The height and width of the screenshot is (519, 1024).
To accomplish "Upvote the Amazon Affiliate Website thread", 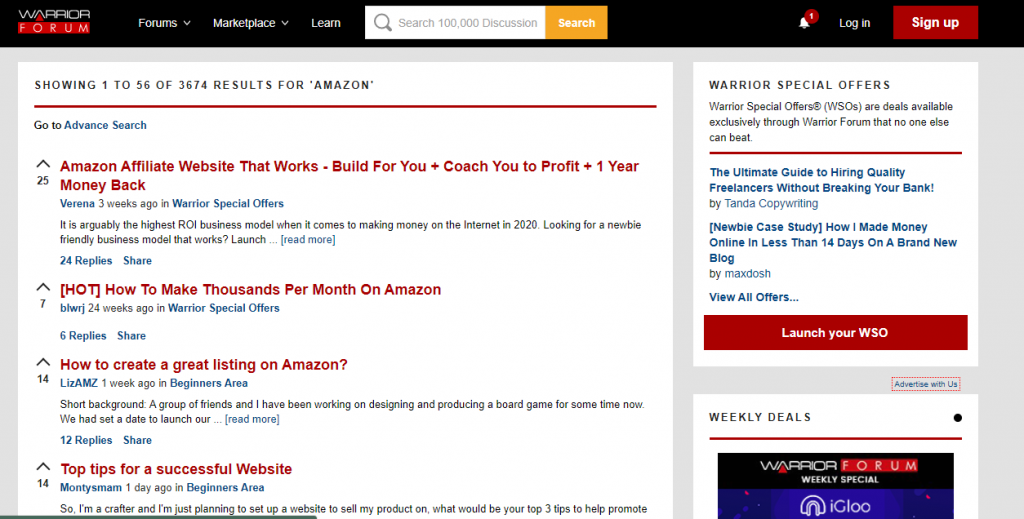I will click(x=43, y=164).
